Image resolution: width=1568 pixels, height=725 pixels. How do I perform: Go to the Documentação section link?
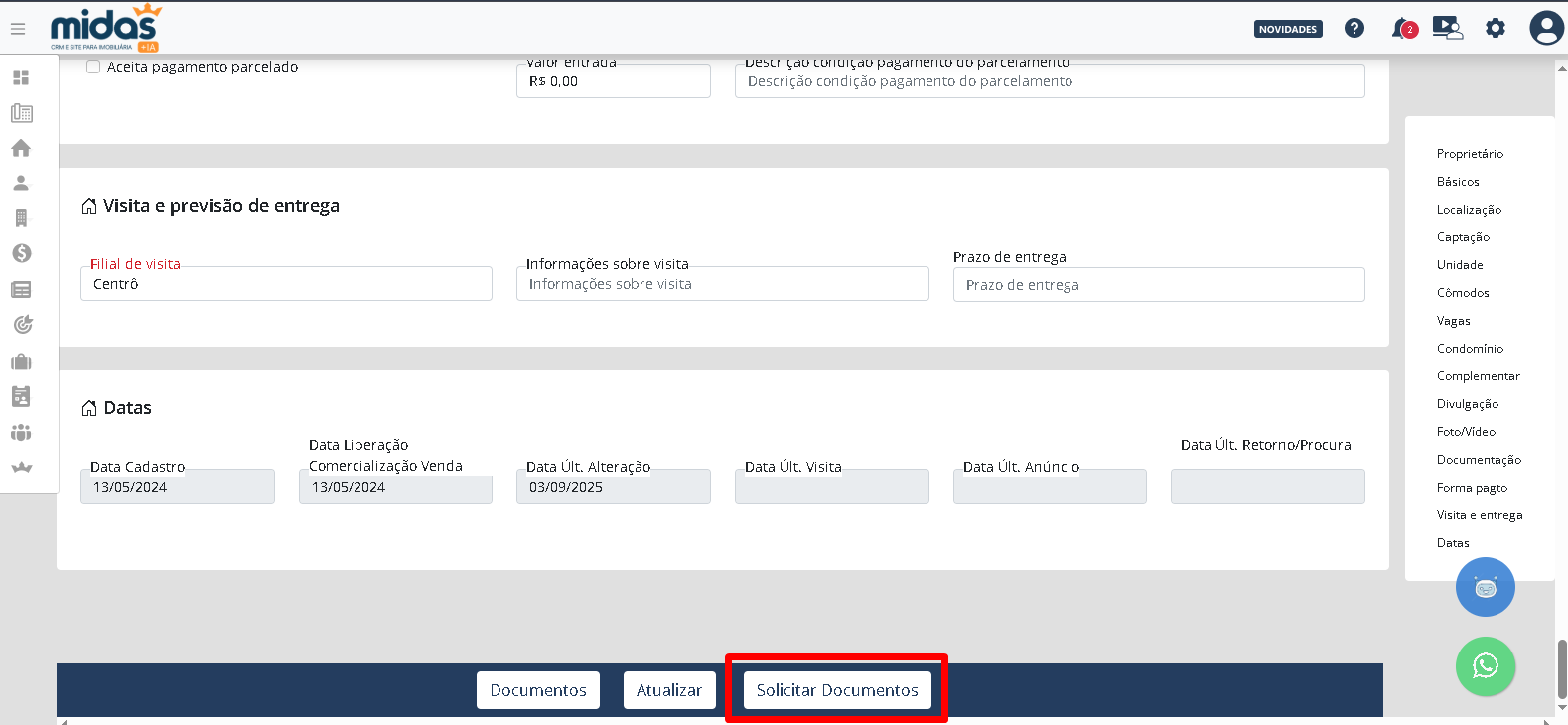click(1479, 460)
